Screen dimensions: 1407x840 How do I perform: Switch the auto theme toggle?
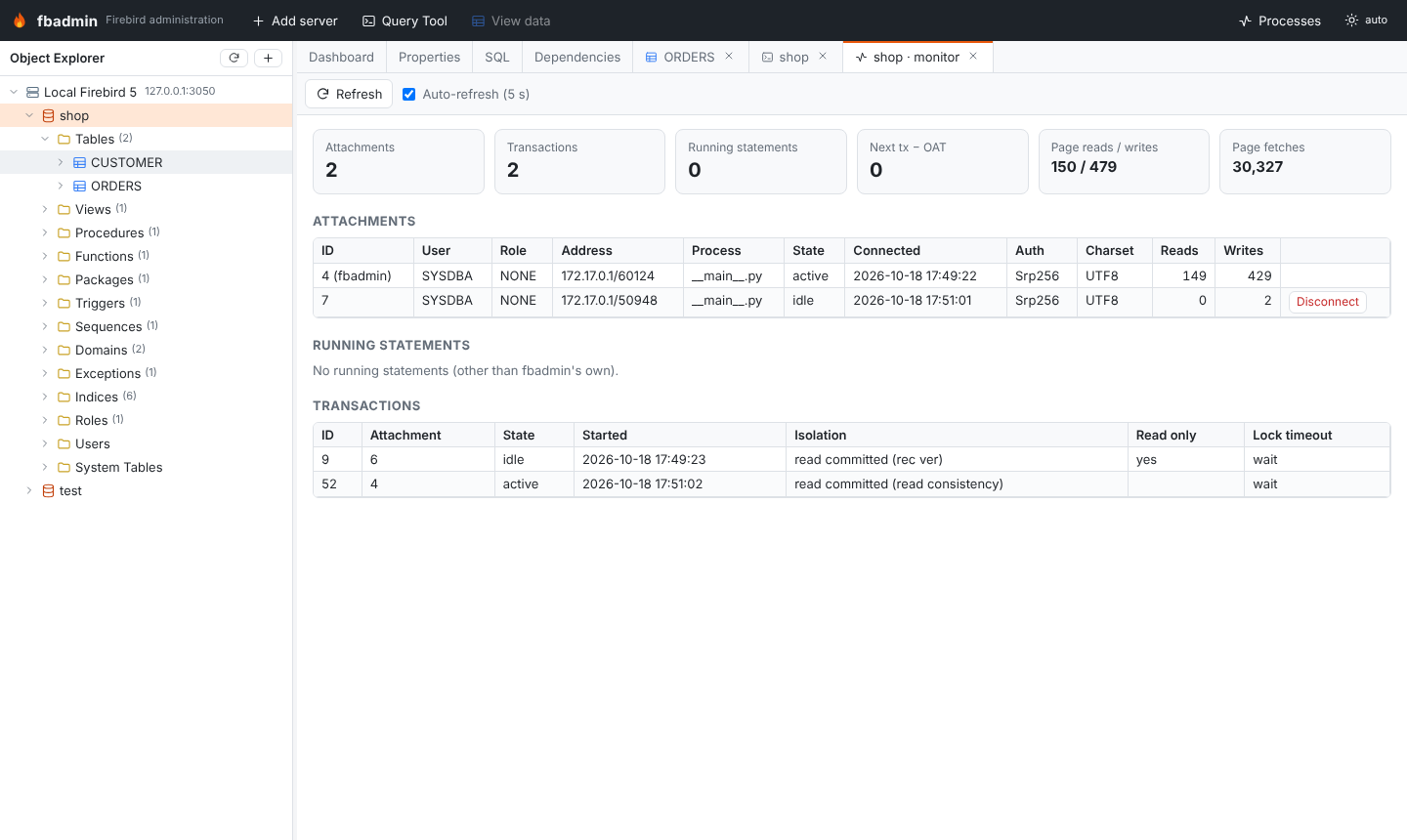(x=1366, y=21)
